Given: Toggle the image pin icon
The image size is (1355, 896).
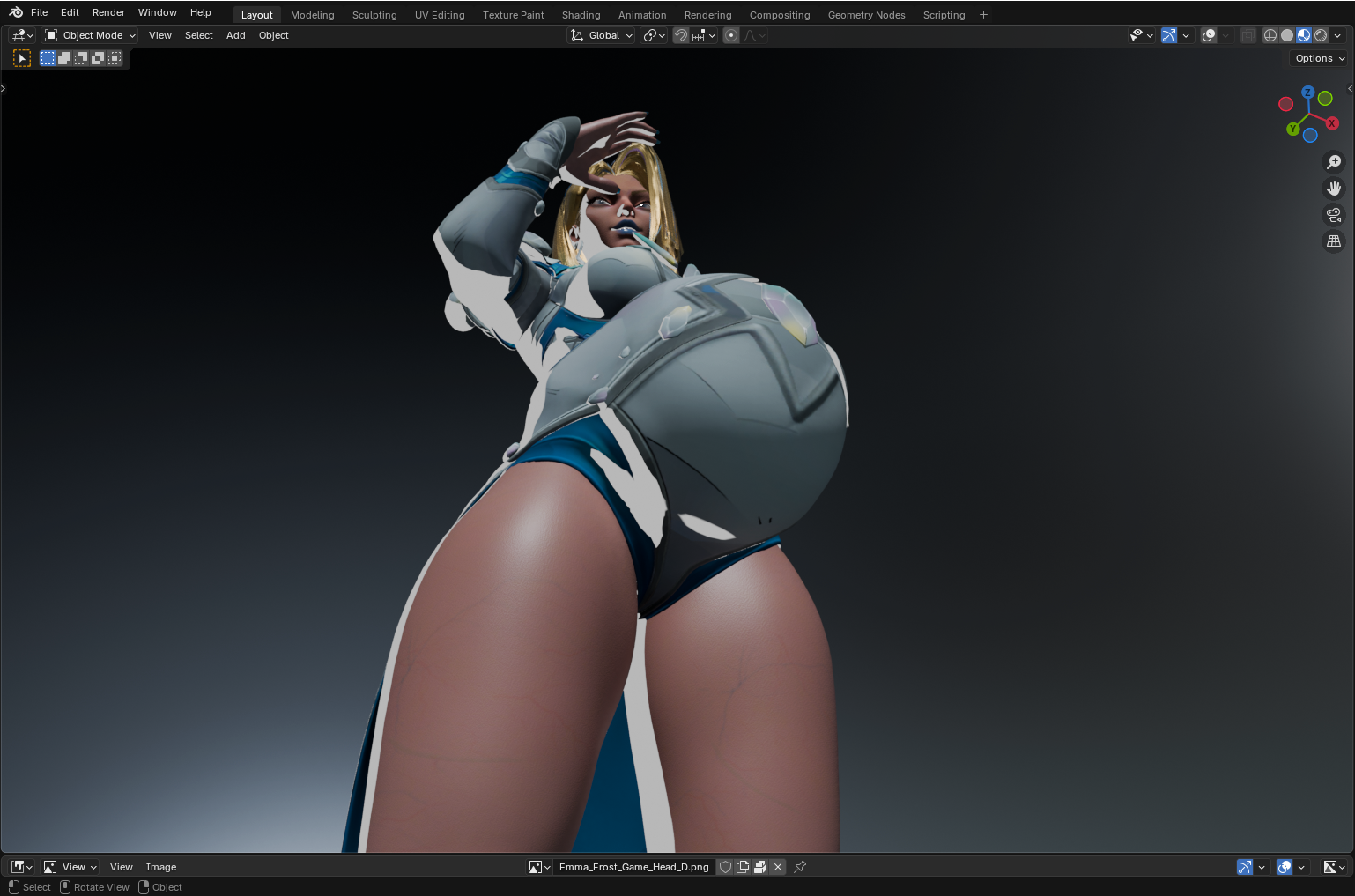Looking at the screenshot, I should tap(800, 867).
